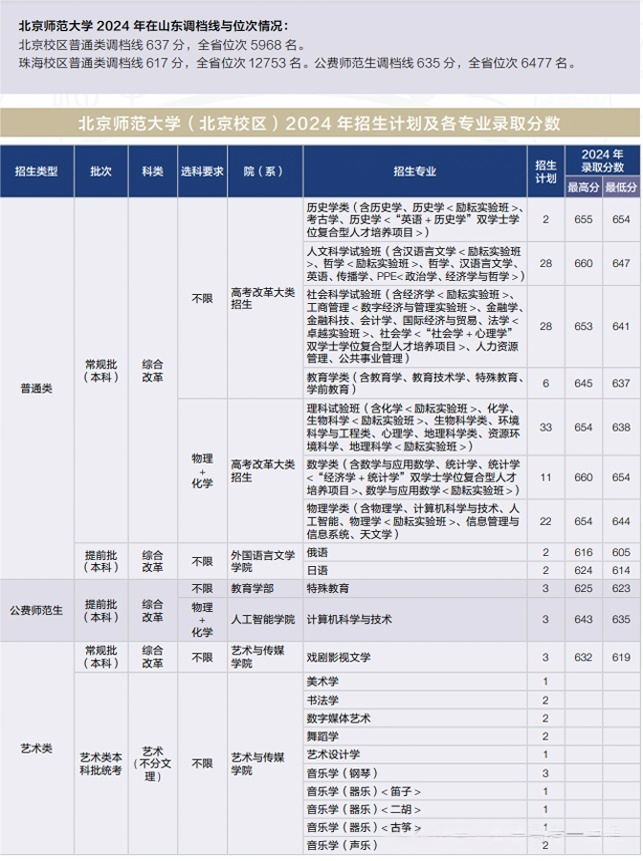The image size is (643, 861).
Task: Click the 北京校区普通类调档线 637 分 line
Action: coord(161,45)
